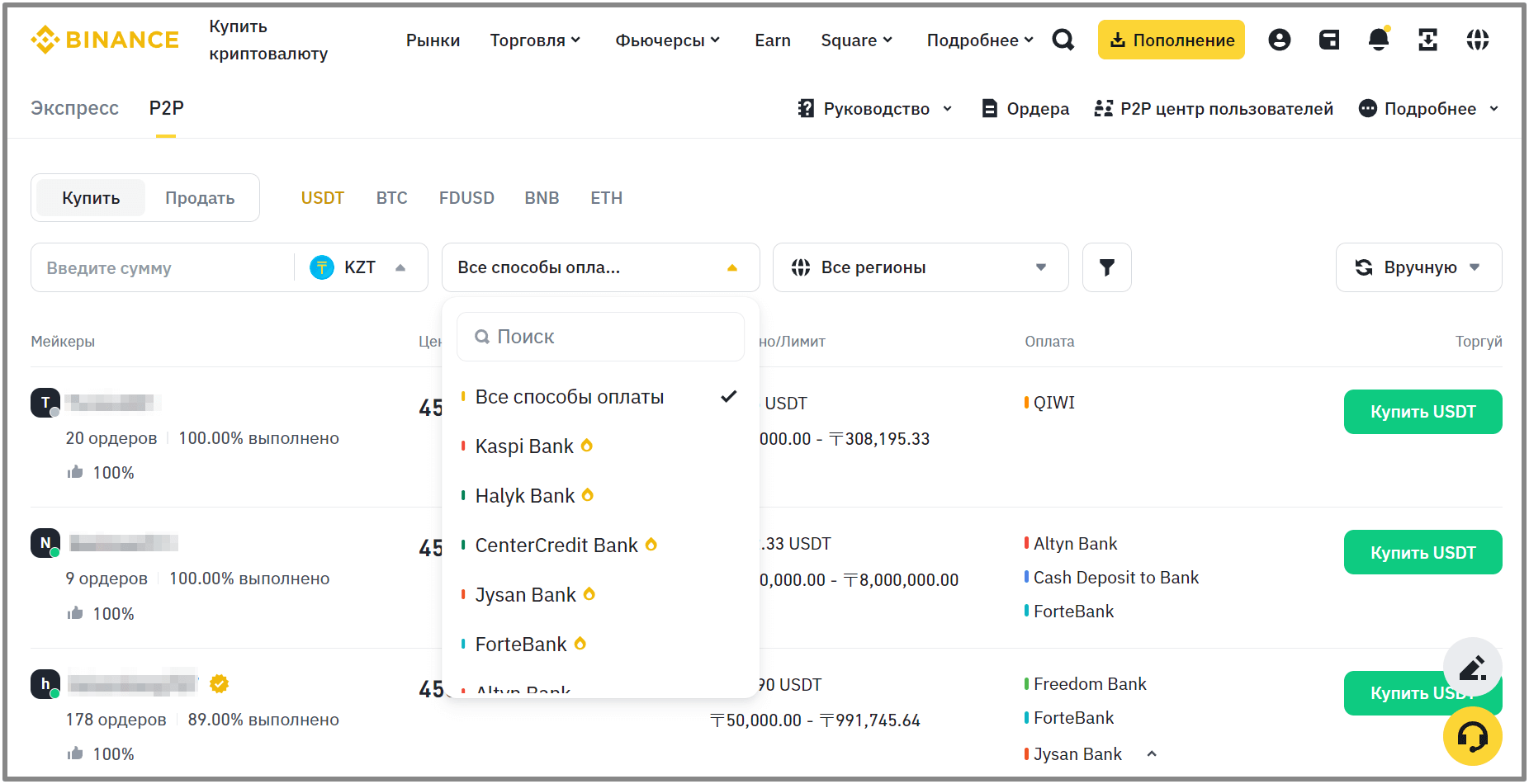Select the USDT coin tab
The width and height of the screenshot is (1529, 784).
point(322,198)
